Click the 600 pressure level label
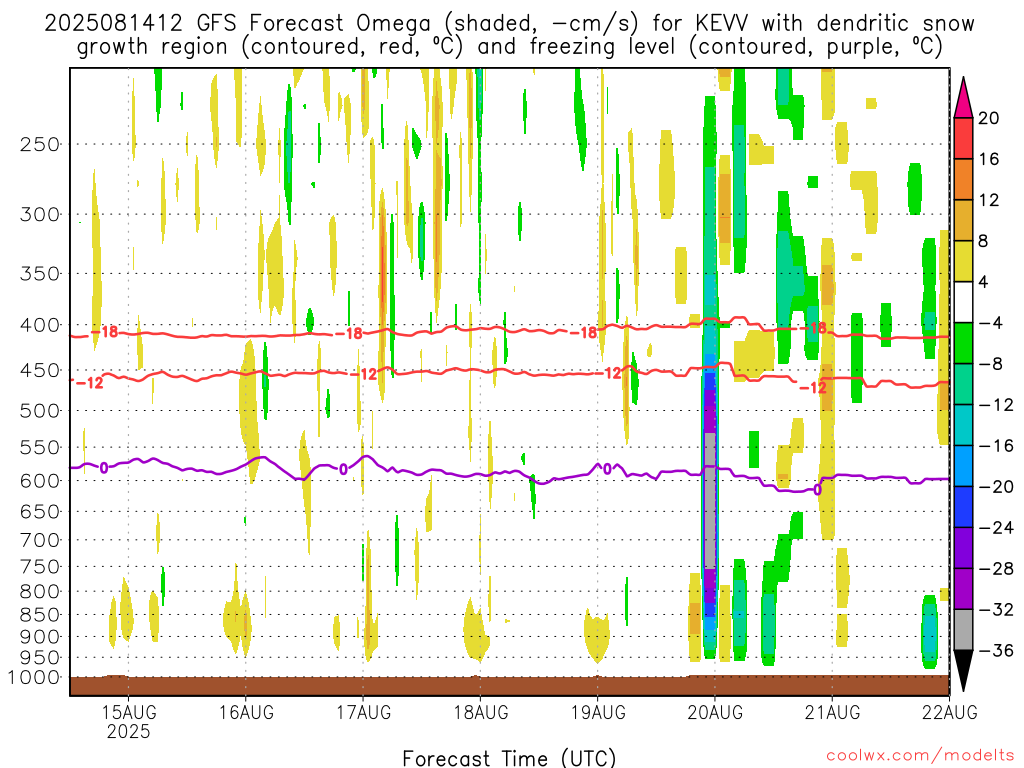Image resolution: width=1024 pixels, height=768 pixels. 40,481
